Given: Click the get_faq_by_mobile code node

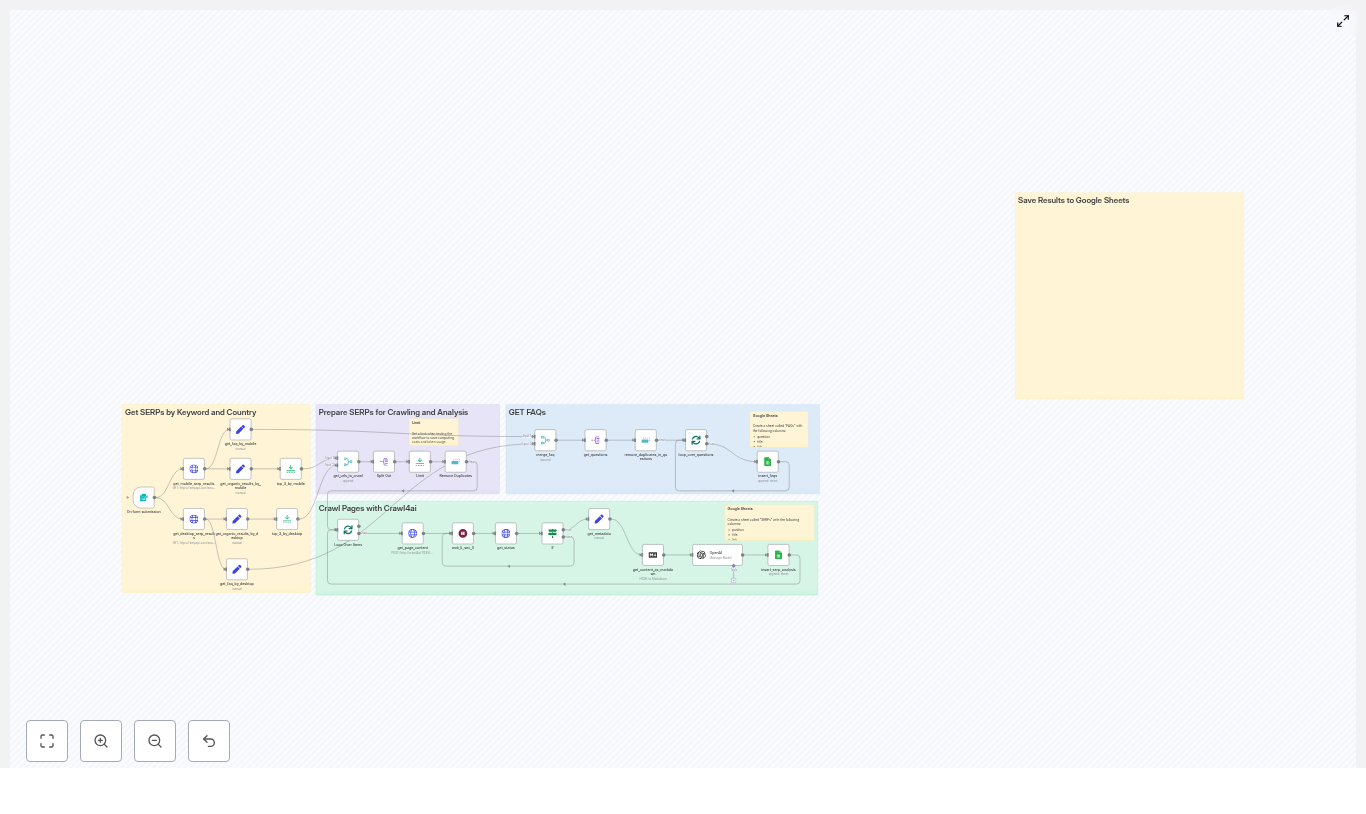Looking at the screenshot, I should pos(239,429).
